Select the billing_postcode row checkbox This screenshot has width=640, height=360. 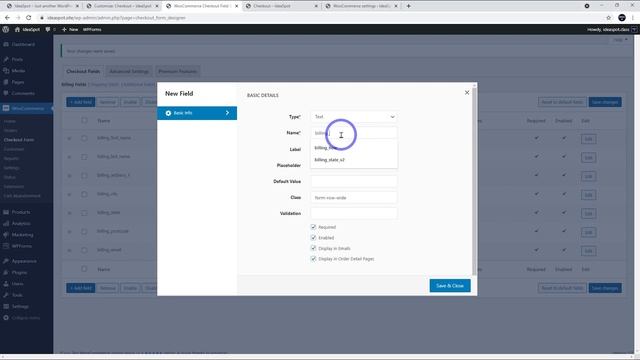tap(84, 231)
